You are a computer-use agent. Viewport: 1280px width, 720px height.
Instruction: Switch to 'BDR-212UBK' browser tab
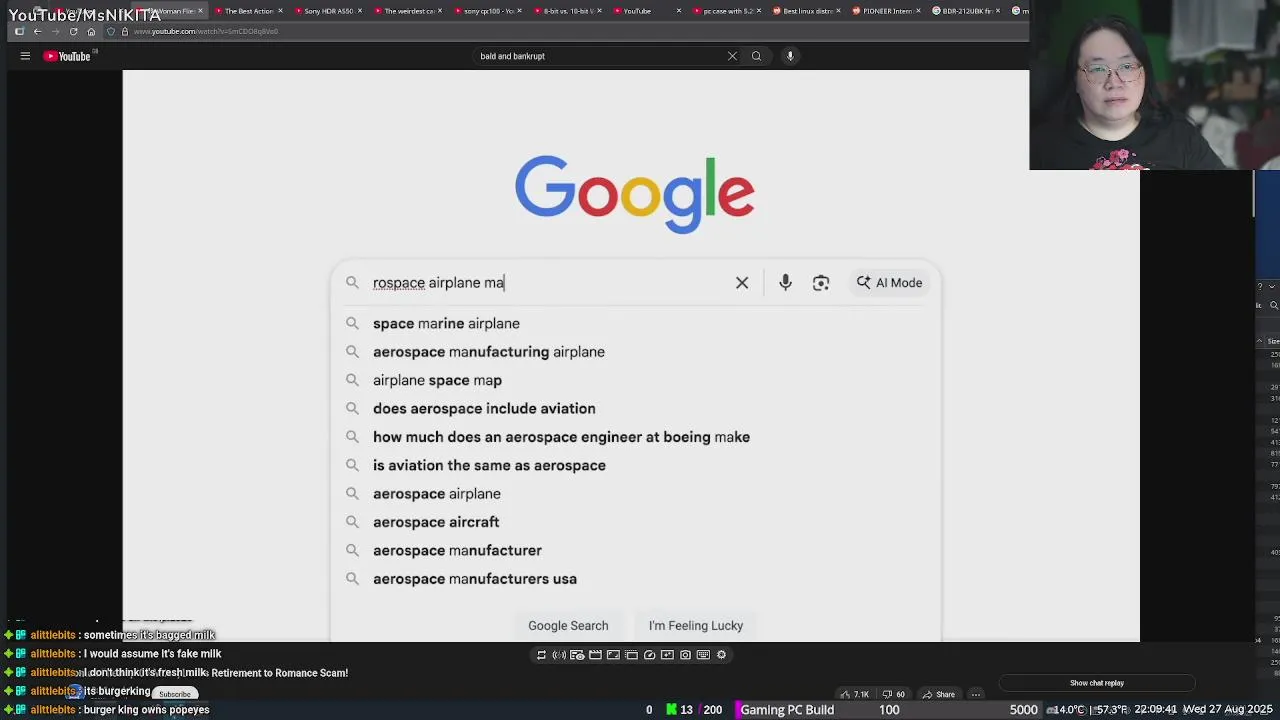pos(967,11)
